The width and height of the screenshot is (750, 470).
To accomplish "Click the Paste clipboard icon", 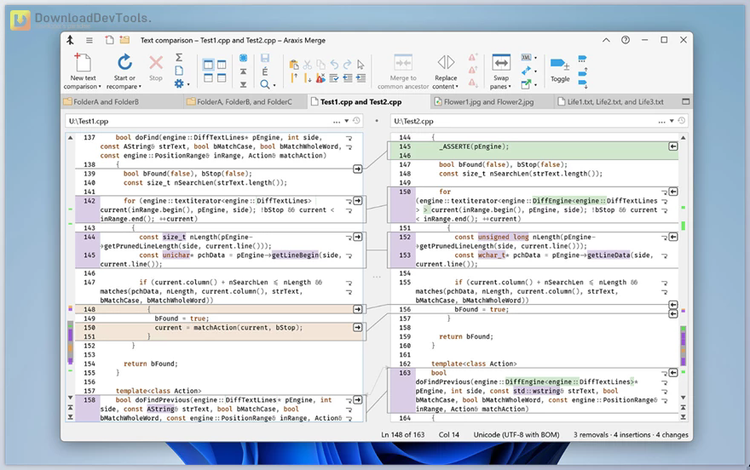I will (294, 65).
